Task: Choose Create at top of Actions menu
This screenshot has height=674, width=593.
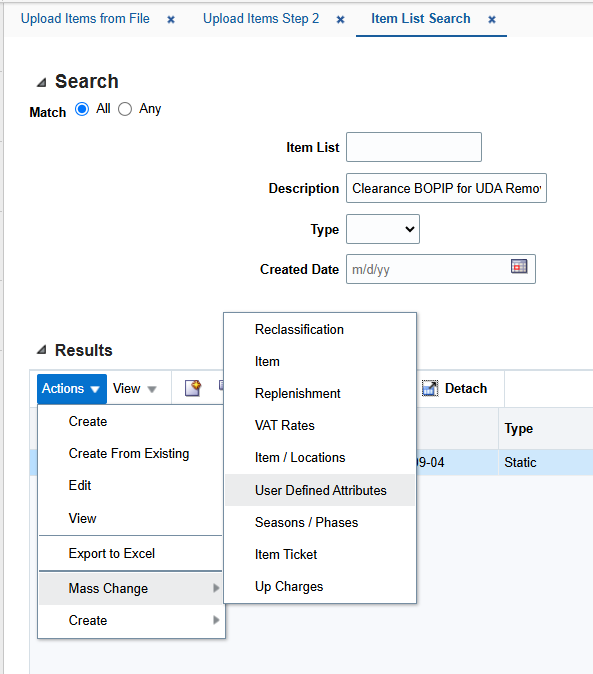Action: pyautogui.click(x=131, y=421)
